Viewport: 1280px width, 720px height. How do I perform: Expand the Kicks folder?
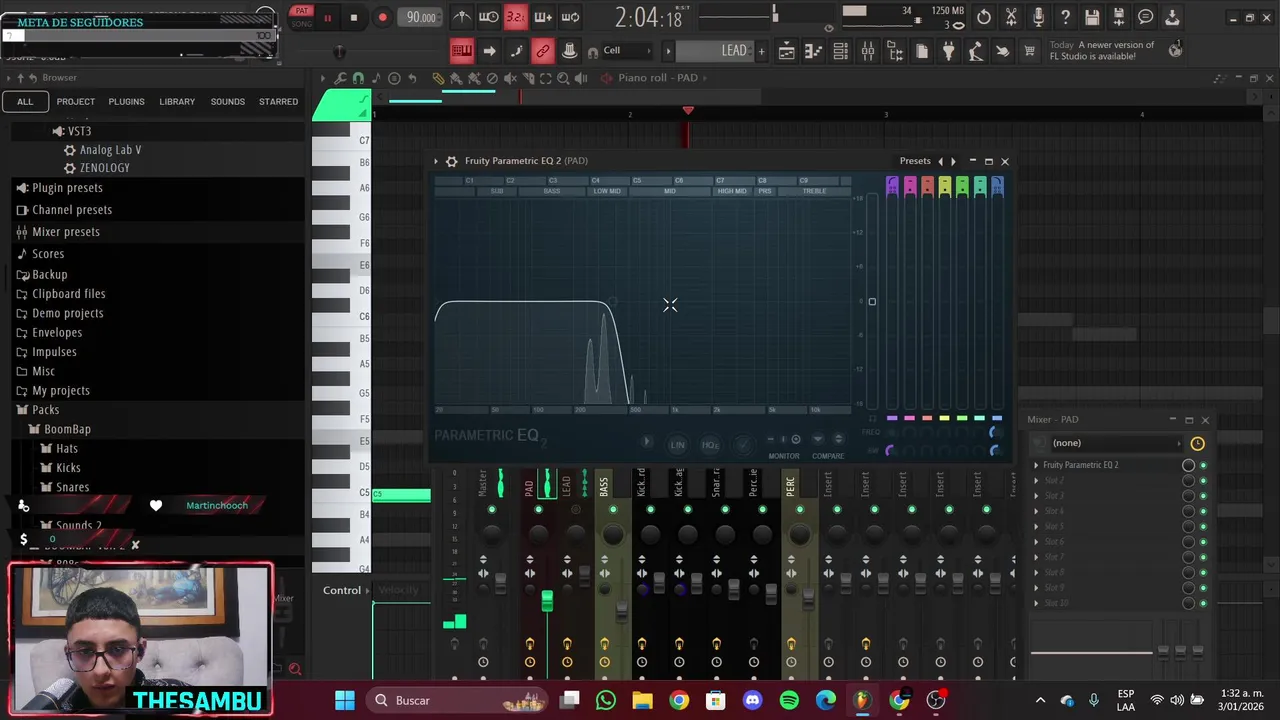point(68,468)
